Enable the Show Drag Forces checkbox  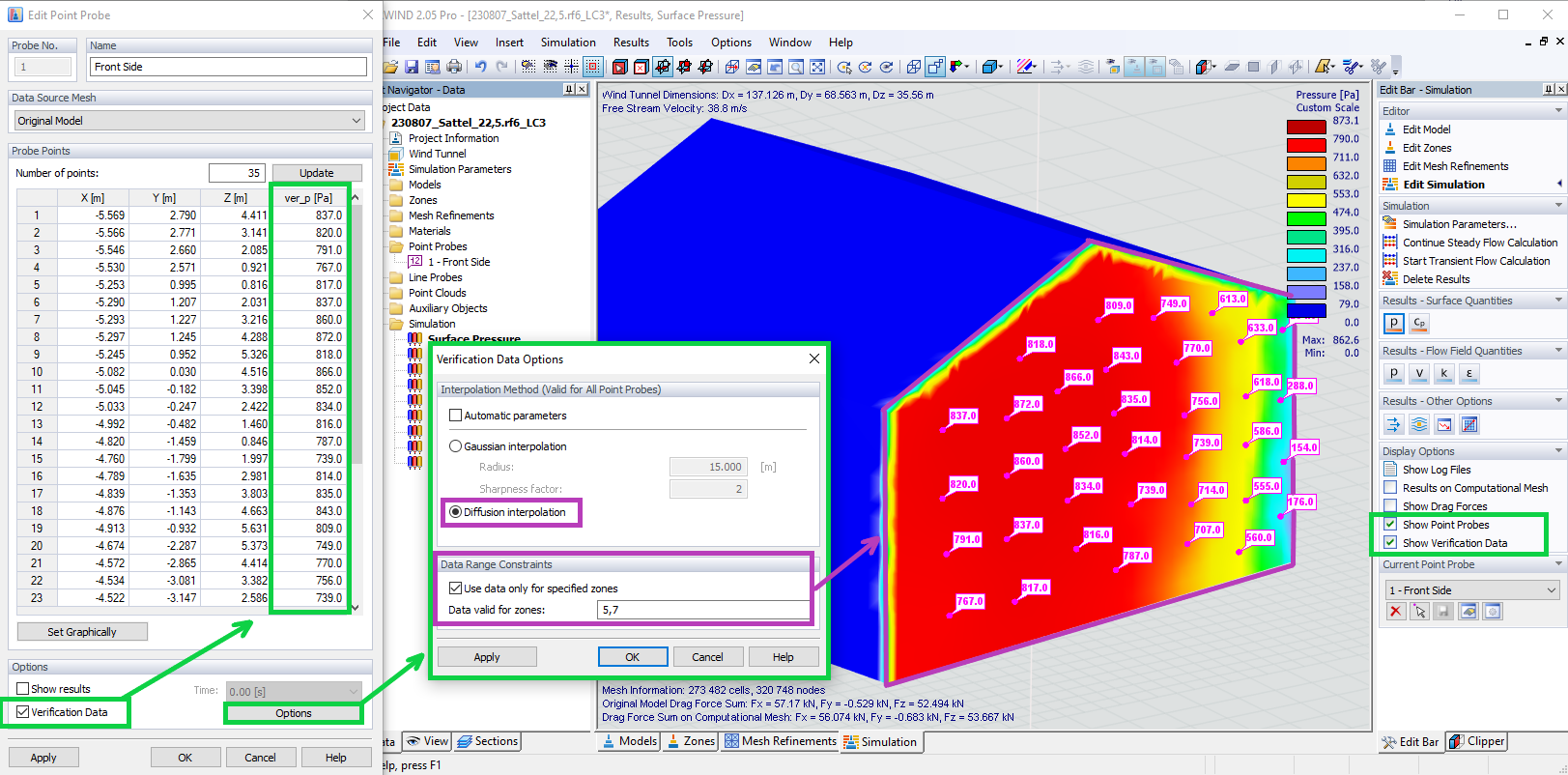pos(1390,506)
